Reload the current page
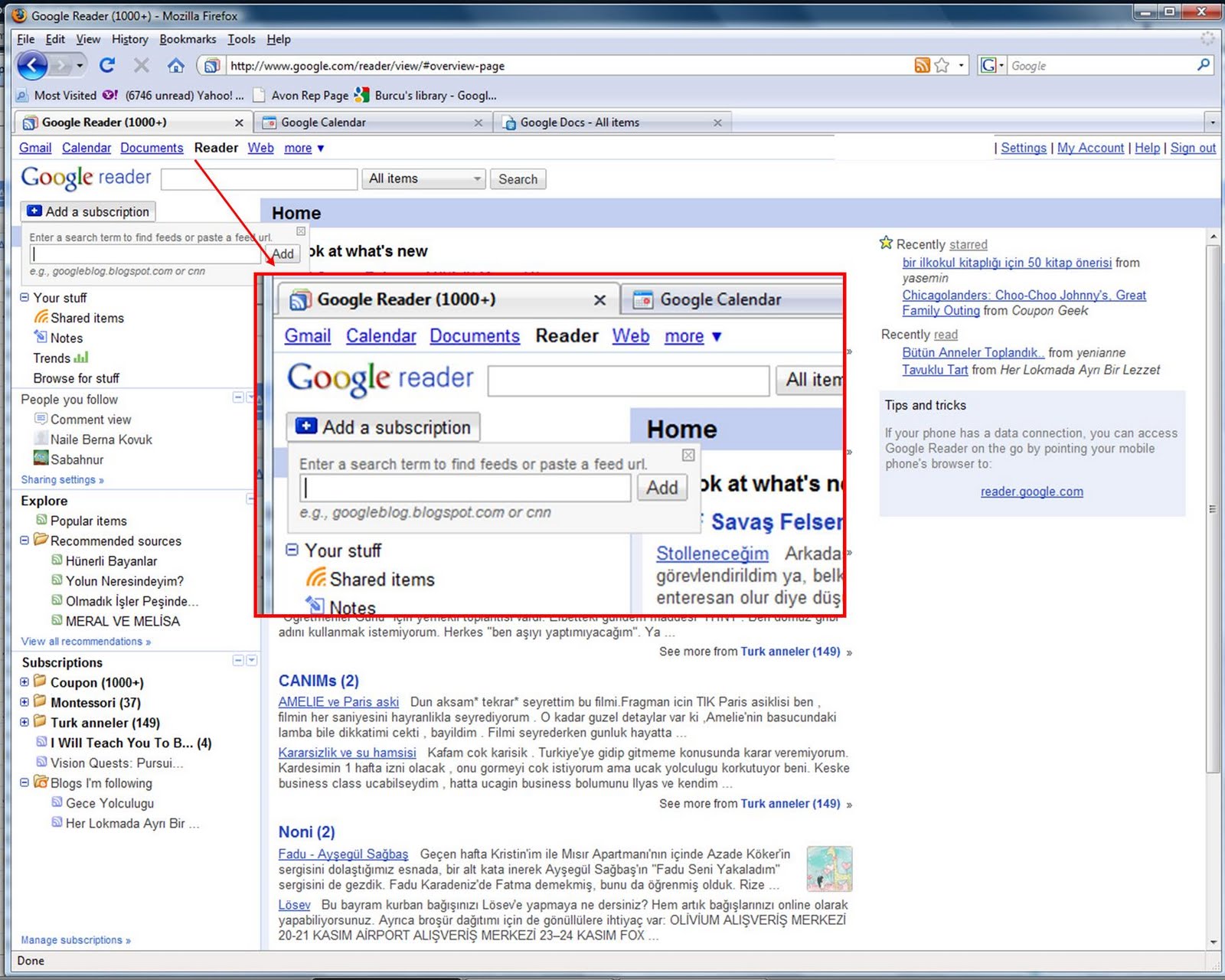Viewport: 1225px width, 980px height. point(107,66)
